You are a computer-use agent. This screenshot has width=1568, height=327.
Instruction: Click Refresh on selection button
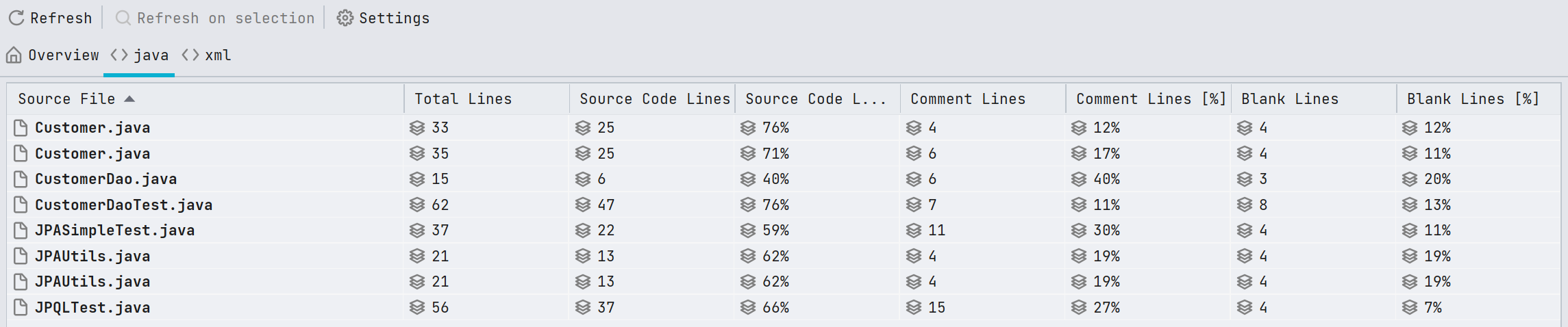pos(215,18)
